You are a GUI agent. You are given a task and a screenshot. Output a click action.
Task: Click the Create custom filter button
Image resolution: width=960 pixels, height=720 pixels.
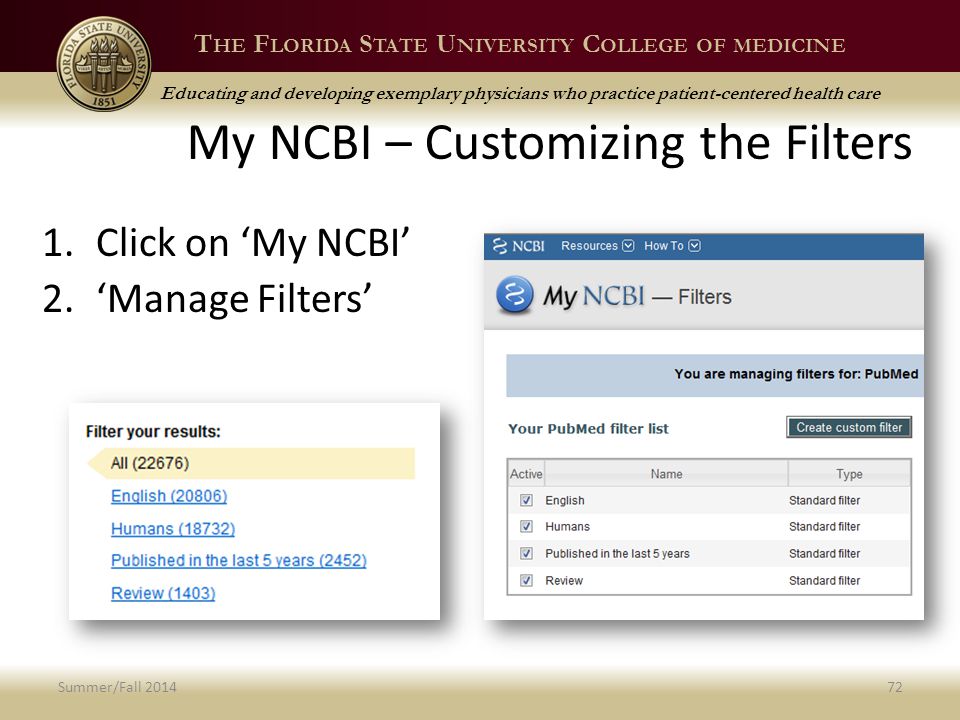tap(849, 427)
